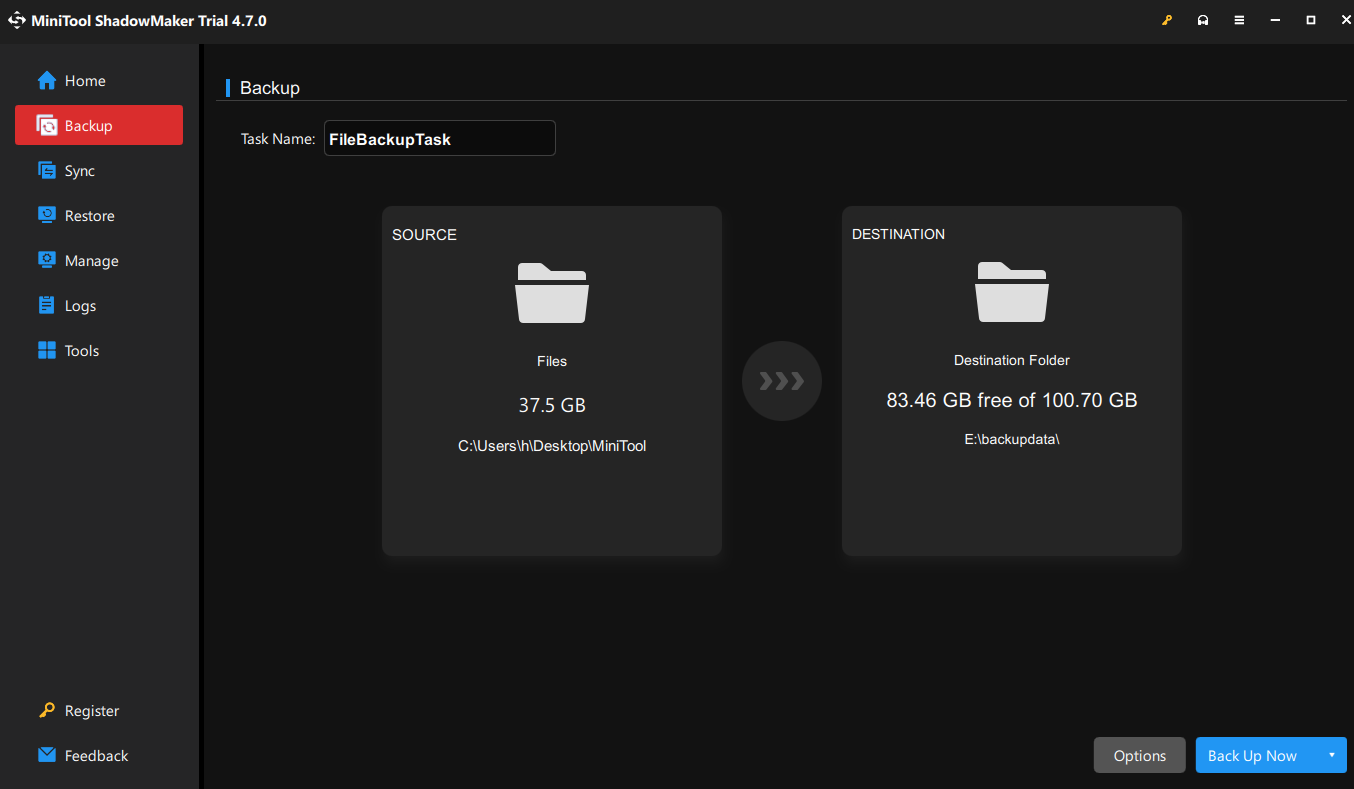The image size is (1354, 789).
Task: Click the DESTINATION panel heading
Action: [x=898, y=234]
